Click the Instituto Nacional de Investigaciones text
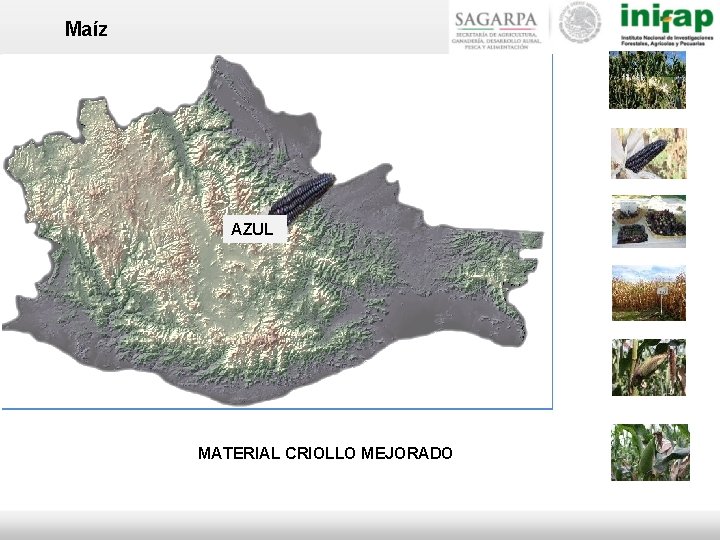Viewport: 720px width, 540px height. pos(667,40)
